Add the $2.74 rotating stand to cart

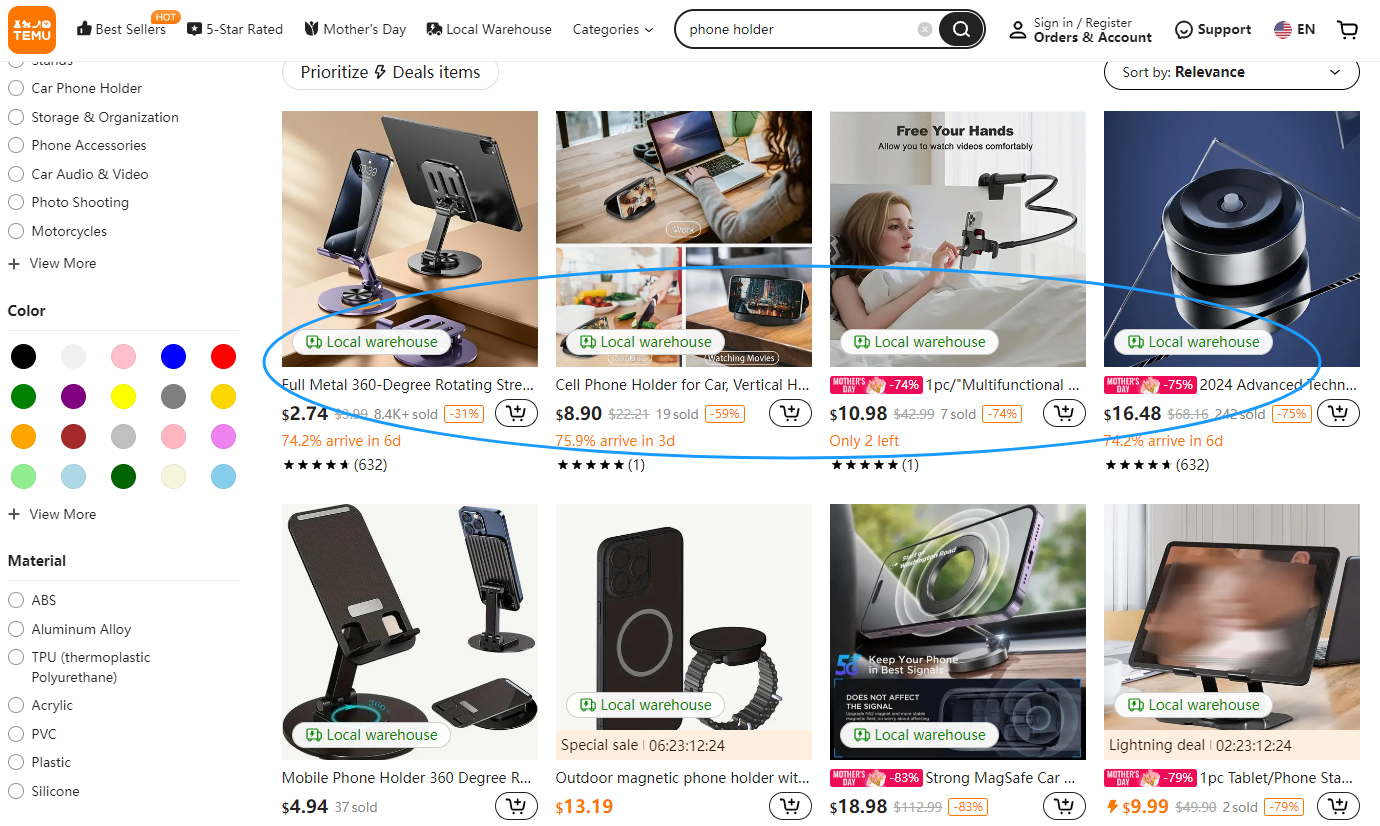(516, 413)
